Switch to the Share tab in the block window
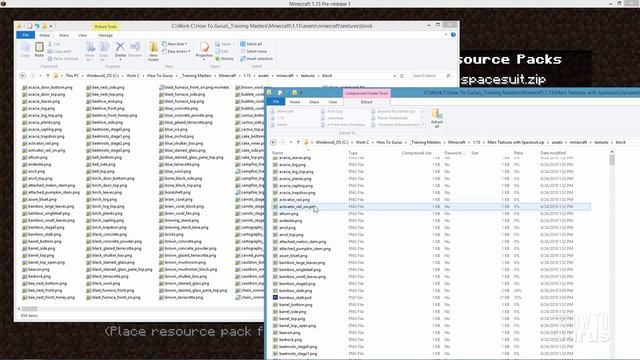 pyautogui.click(x=64, y=36)
